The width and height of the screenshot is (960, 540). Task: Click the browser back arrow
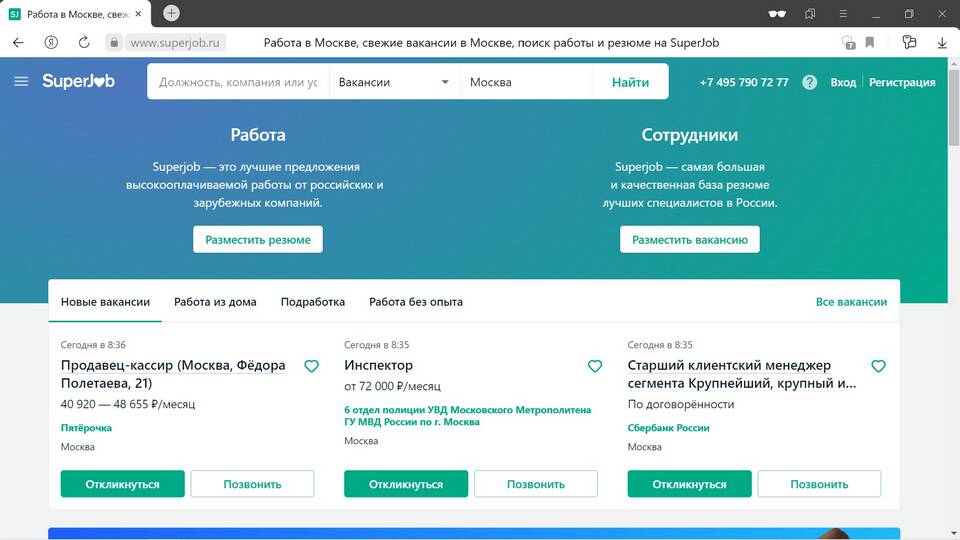(x=18, y=43)
